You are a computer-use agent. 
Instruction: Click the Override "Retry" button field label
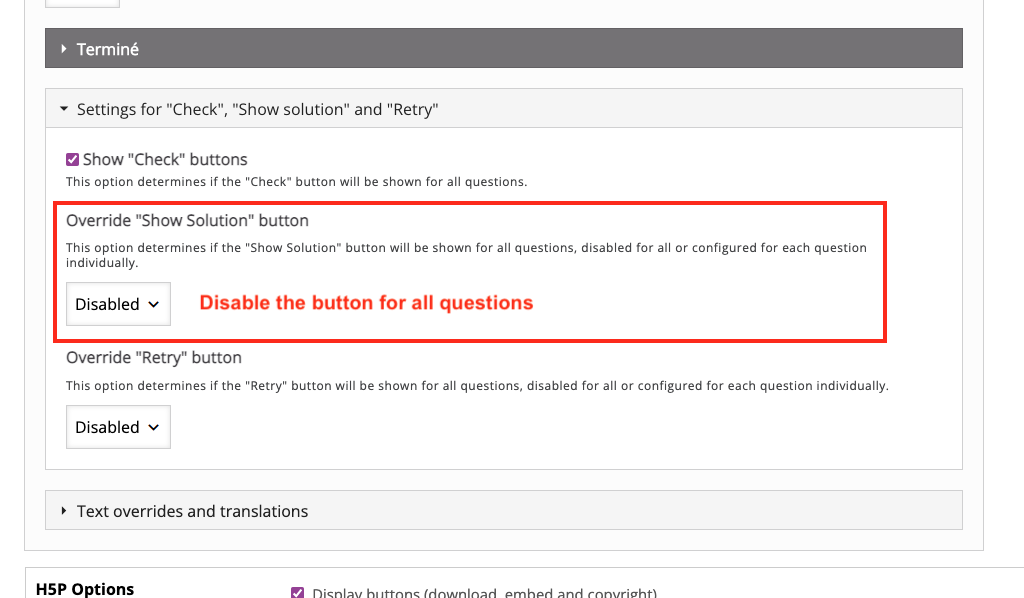[x=154, y=358]
